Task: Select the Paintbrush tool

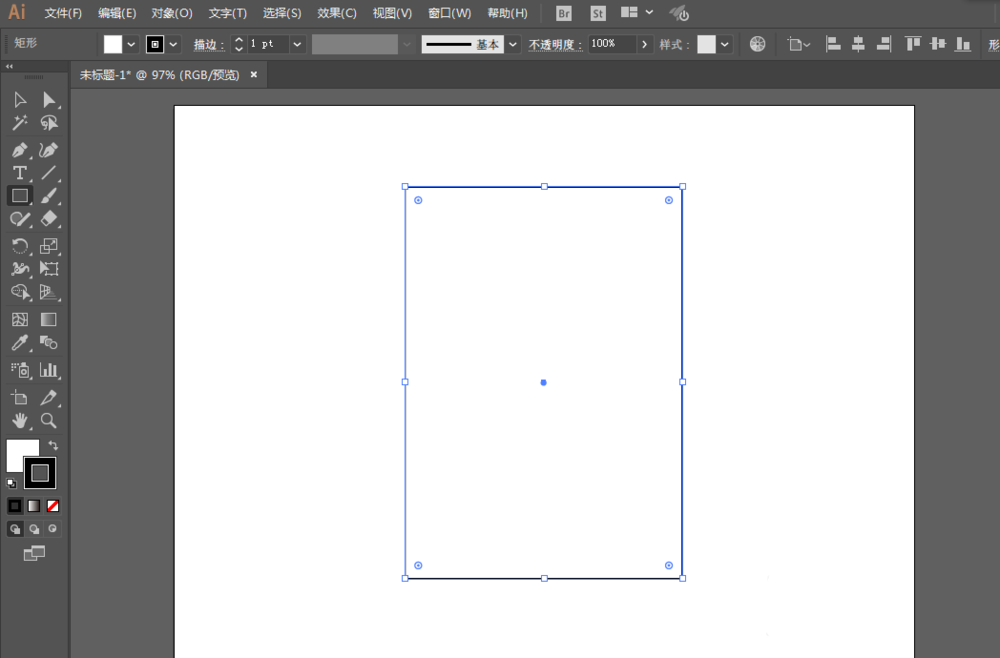Action: [x=48, y=196]
